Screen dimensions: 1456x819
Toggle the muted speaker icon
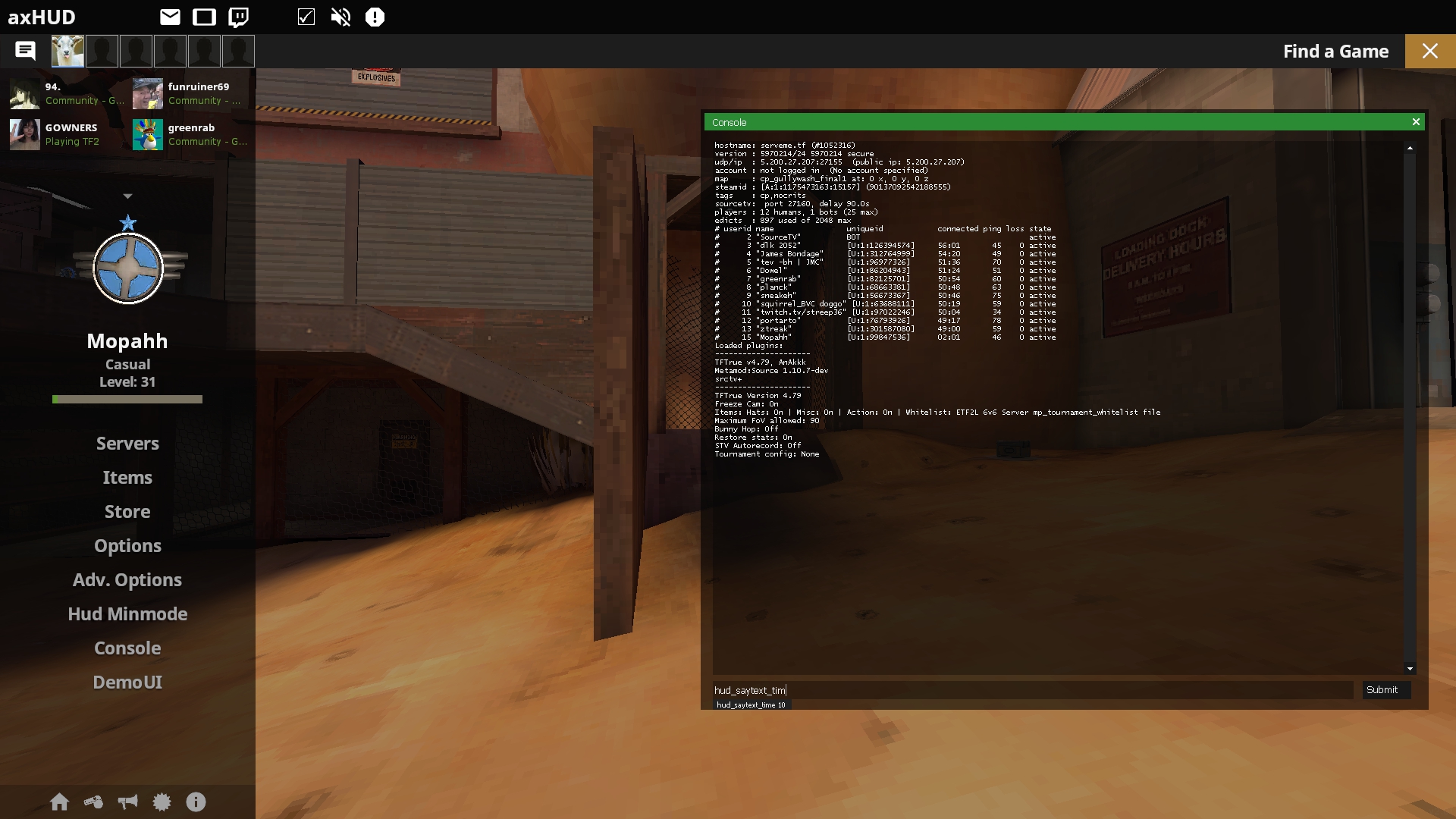pos(340,17)
